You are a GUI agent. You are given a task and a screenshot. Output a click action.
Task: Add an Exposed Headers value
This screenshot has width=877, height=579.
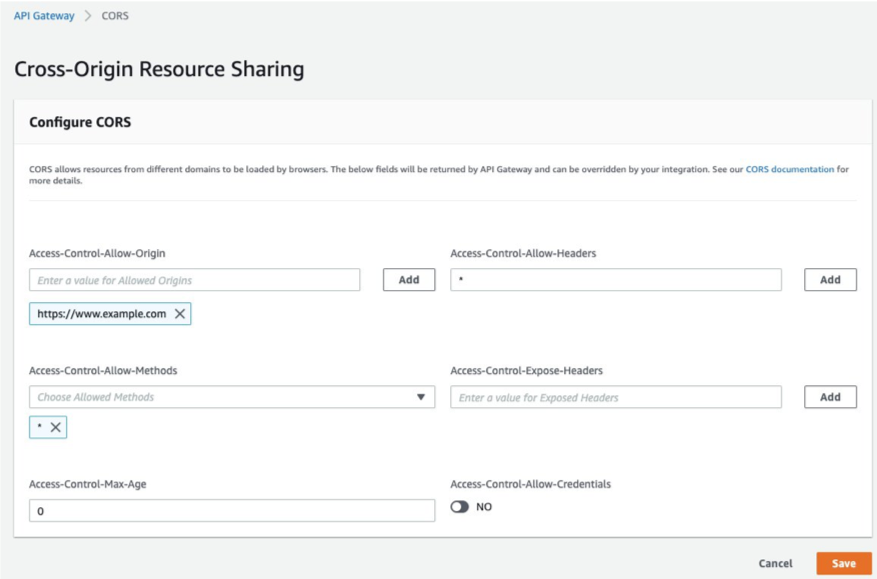[x=830, y=396]
